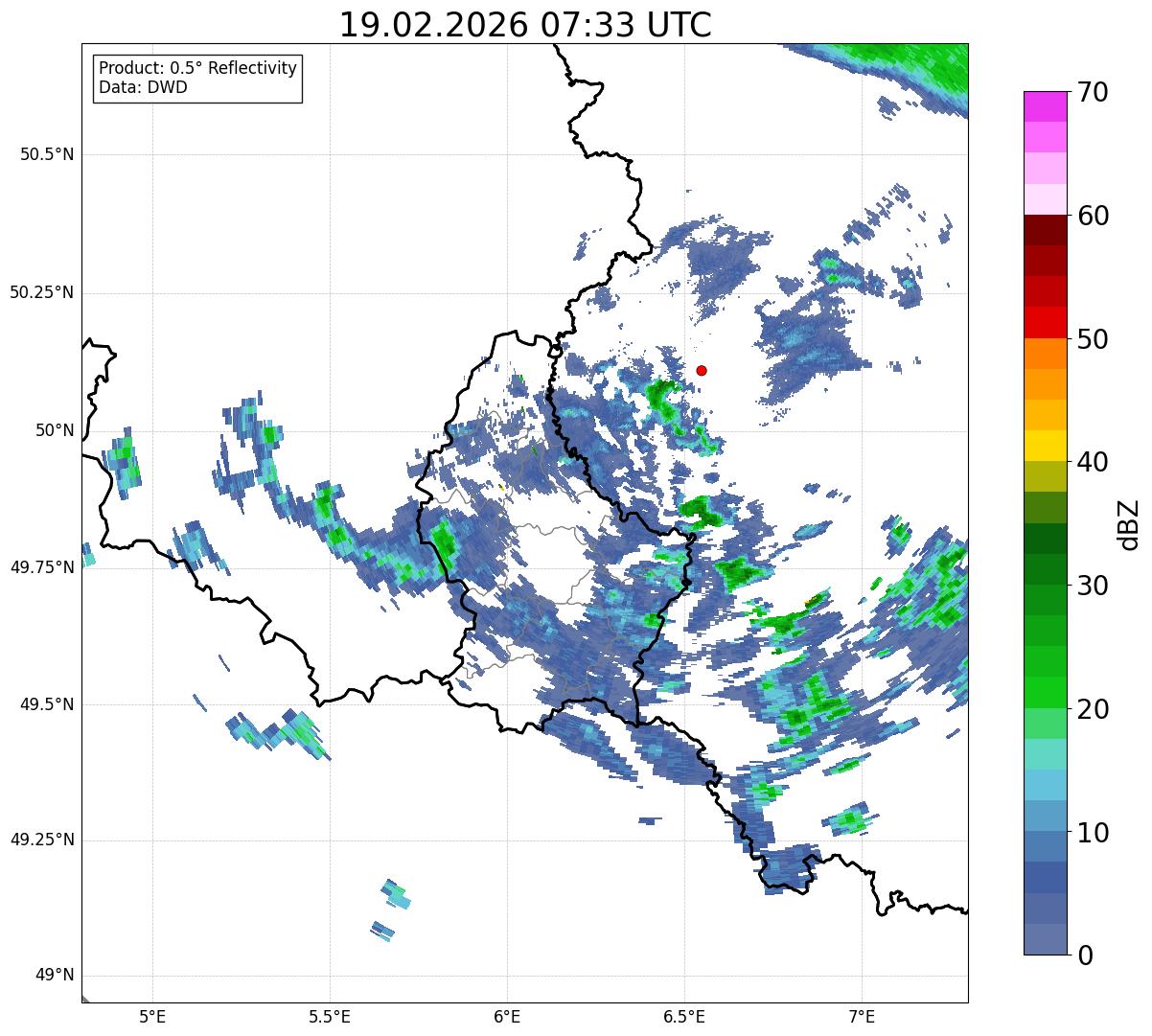Click the colorbar tick value 50
Screen dimensions: 1152x1036
pos(1093,339)
